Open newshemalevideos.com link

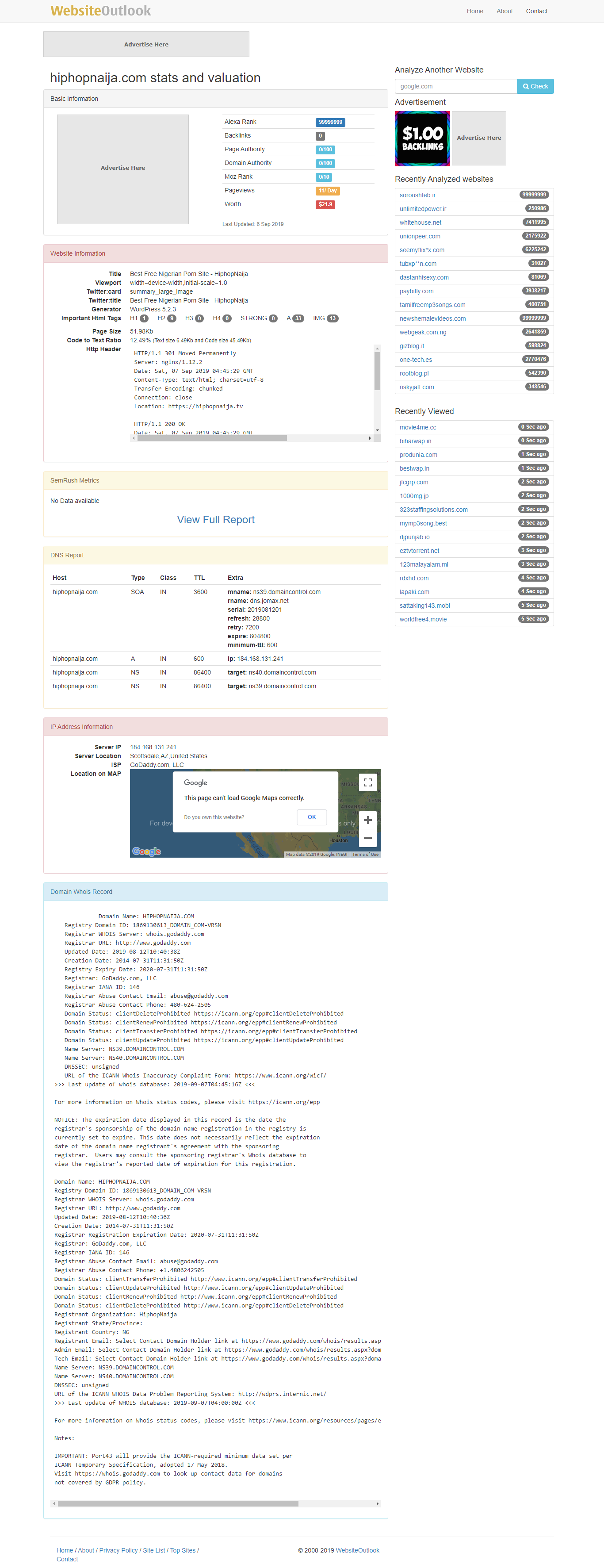pos(432,318)
